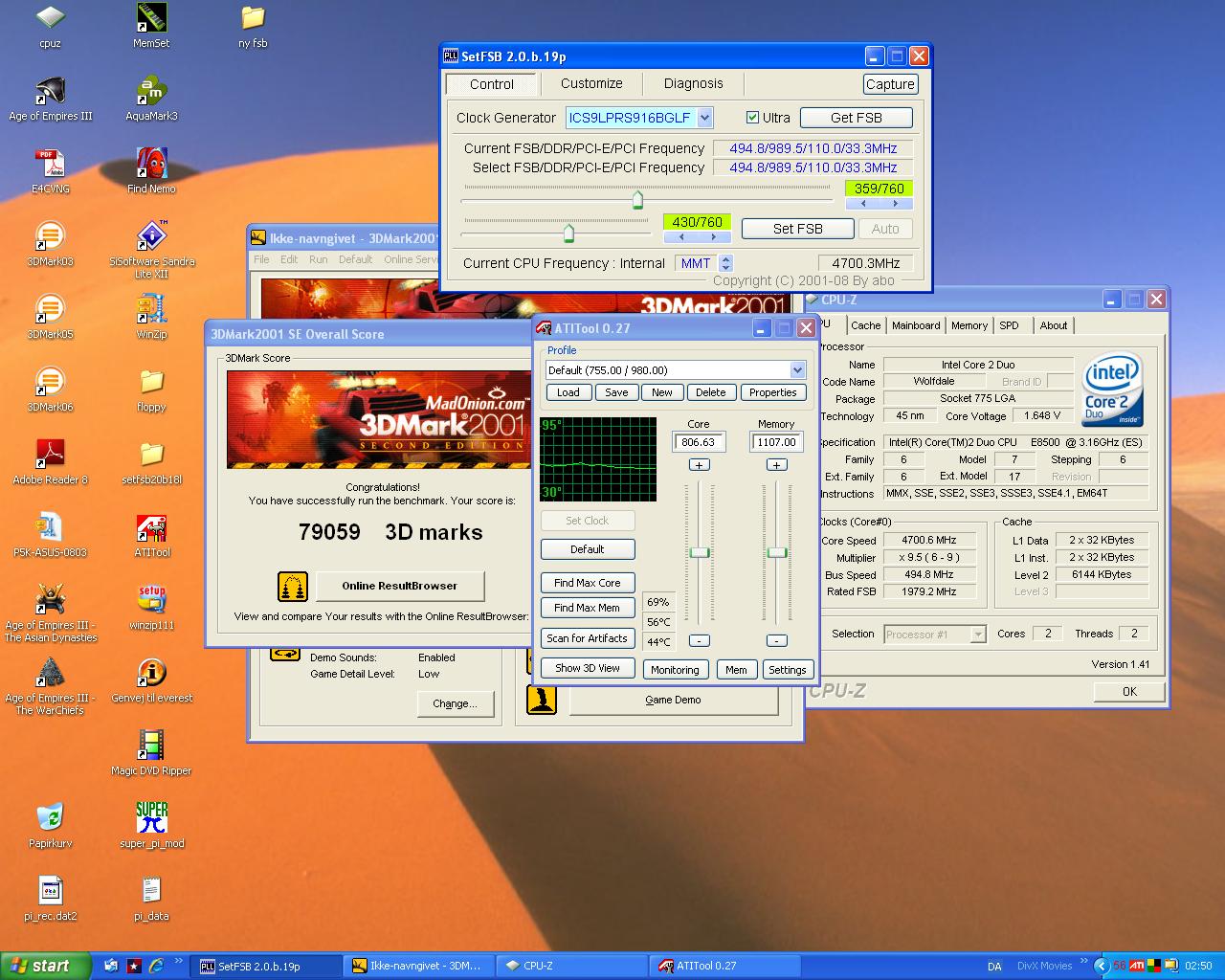The height and width of the screenshot is (980, 1225).
Task: Open Monitoring in ATITool
Action: point(675,670)
